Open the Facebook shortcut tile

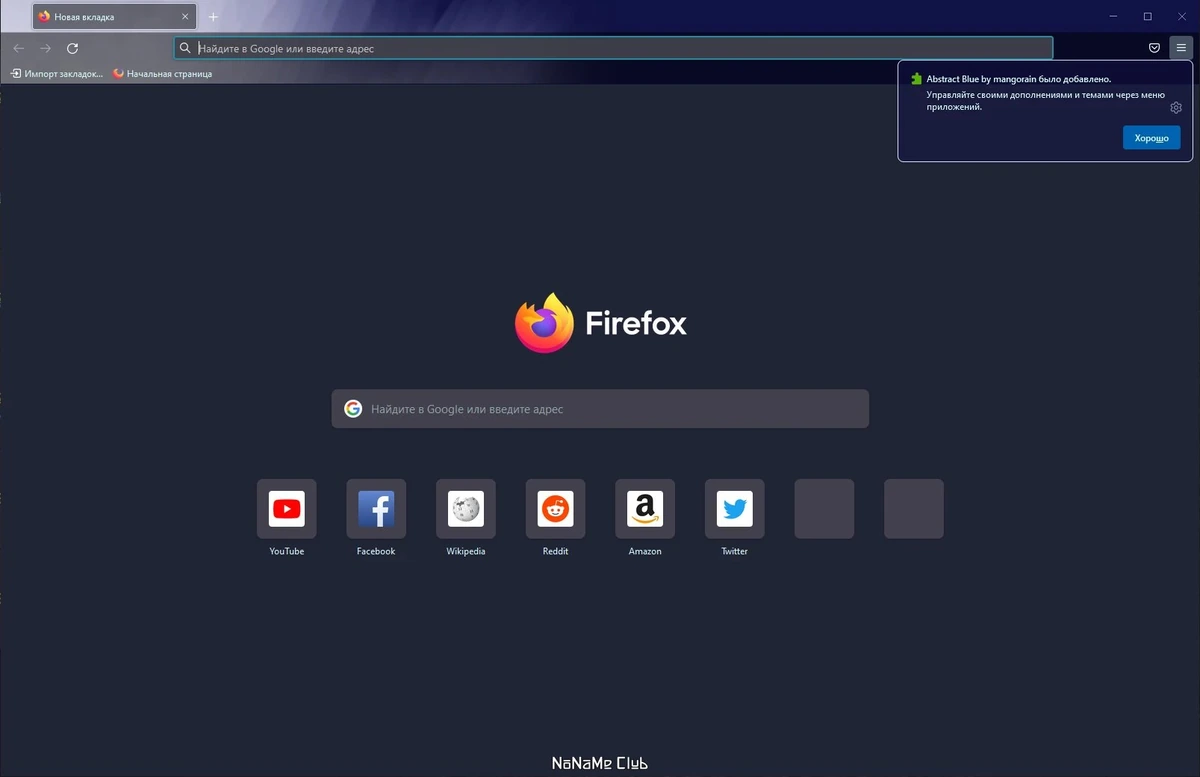(376, 509)
